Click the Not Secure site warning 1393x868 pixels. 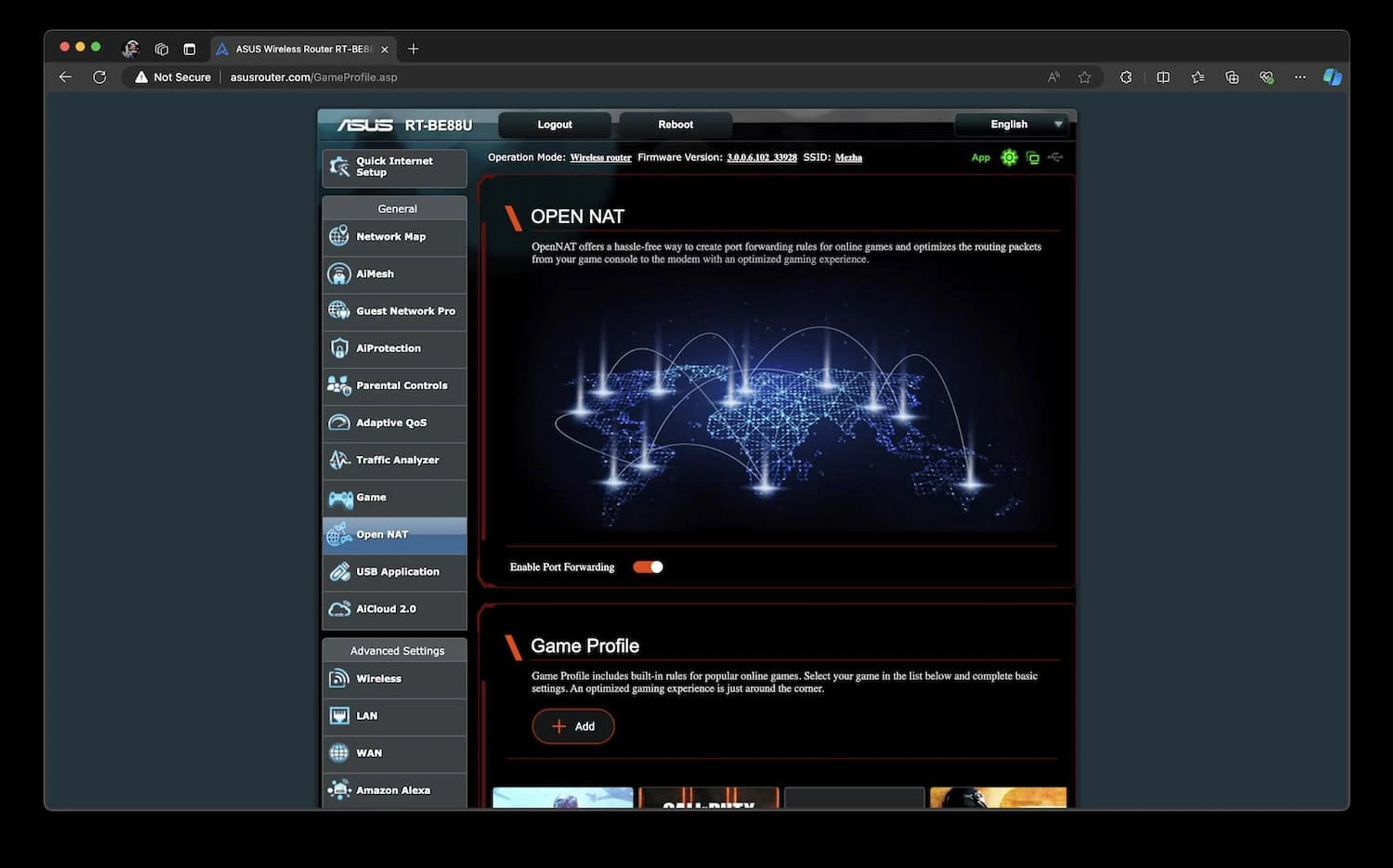pos(173,77)
